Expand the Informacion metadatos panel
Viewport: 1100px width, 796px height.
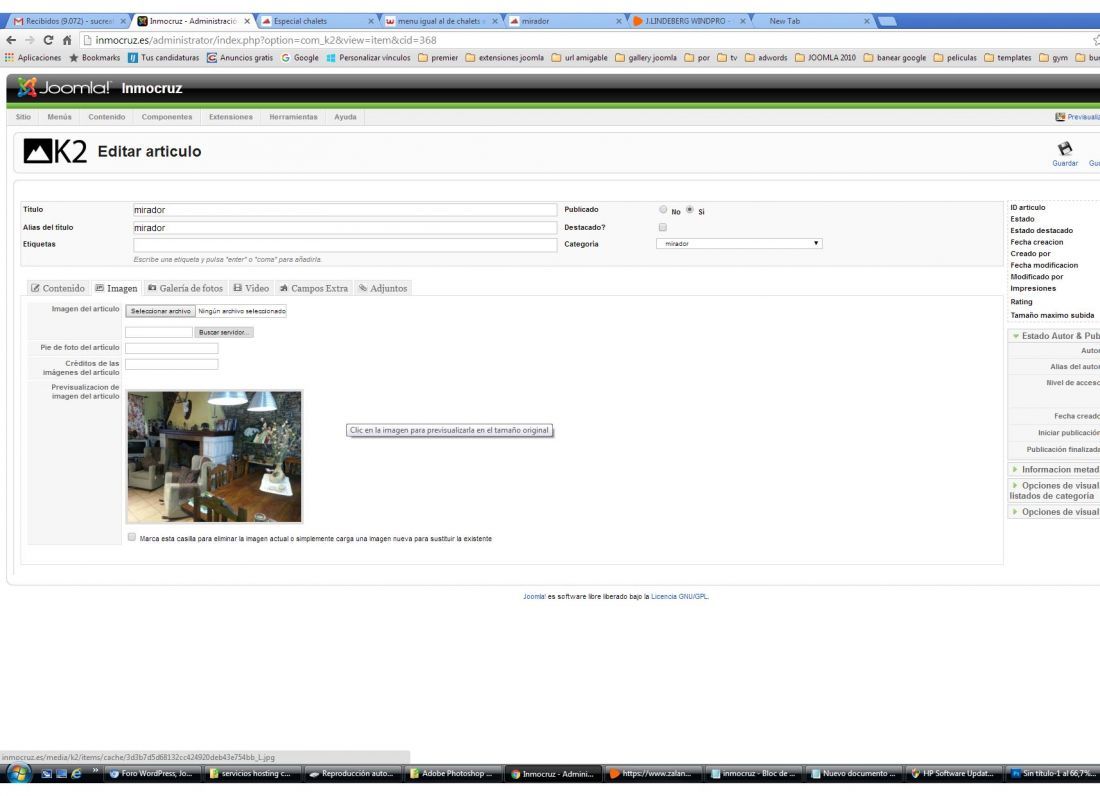point(1055,469)
